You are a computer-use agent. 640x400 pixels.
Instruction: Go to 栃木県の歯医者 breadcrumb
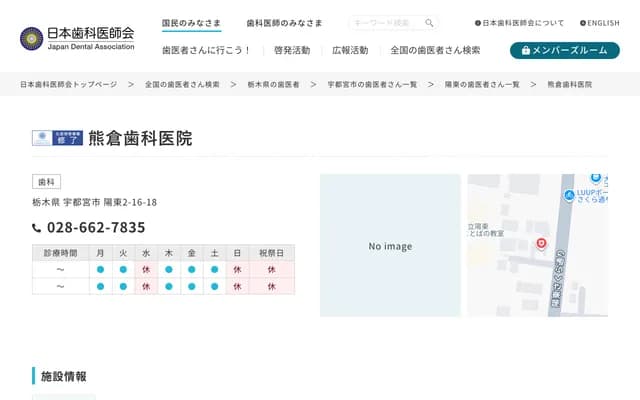click(273, 84)
